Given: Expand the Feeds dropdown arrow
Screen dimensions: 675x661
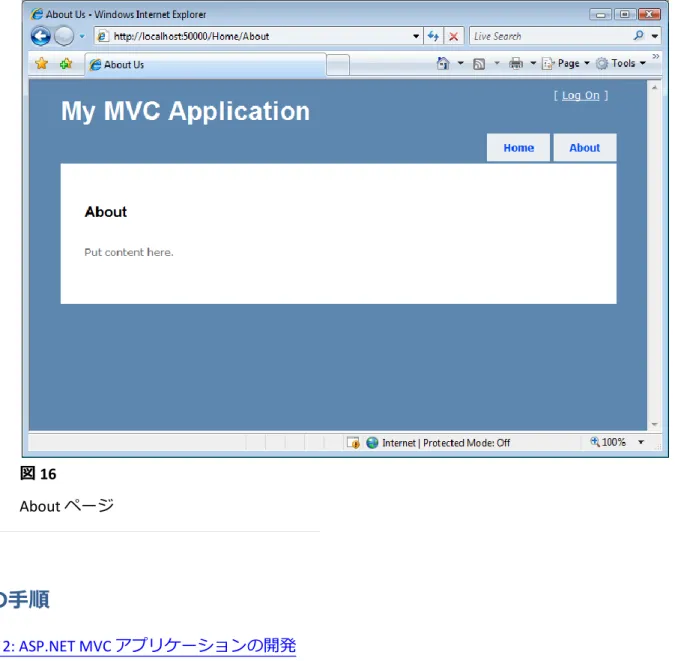Looking at the screenshot, I should pos(497,63).
